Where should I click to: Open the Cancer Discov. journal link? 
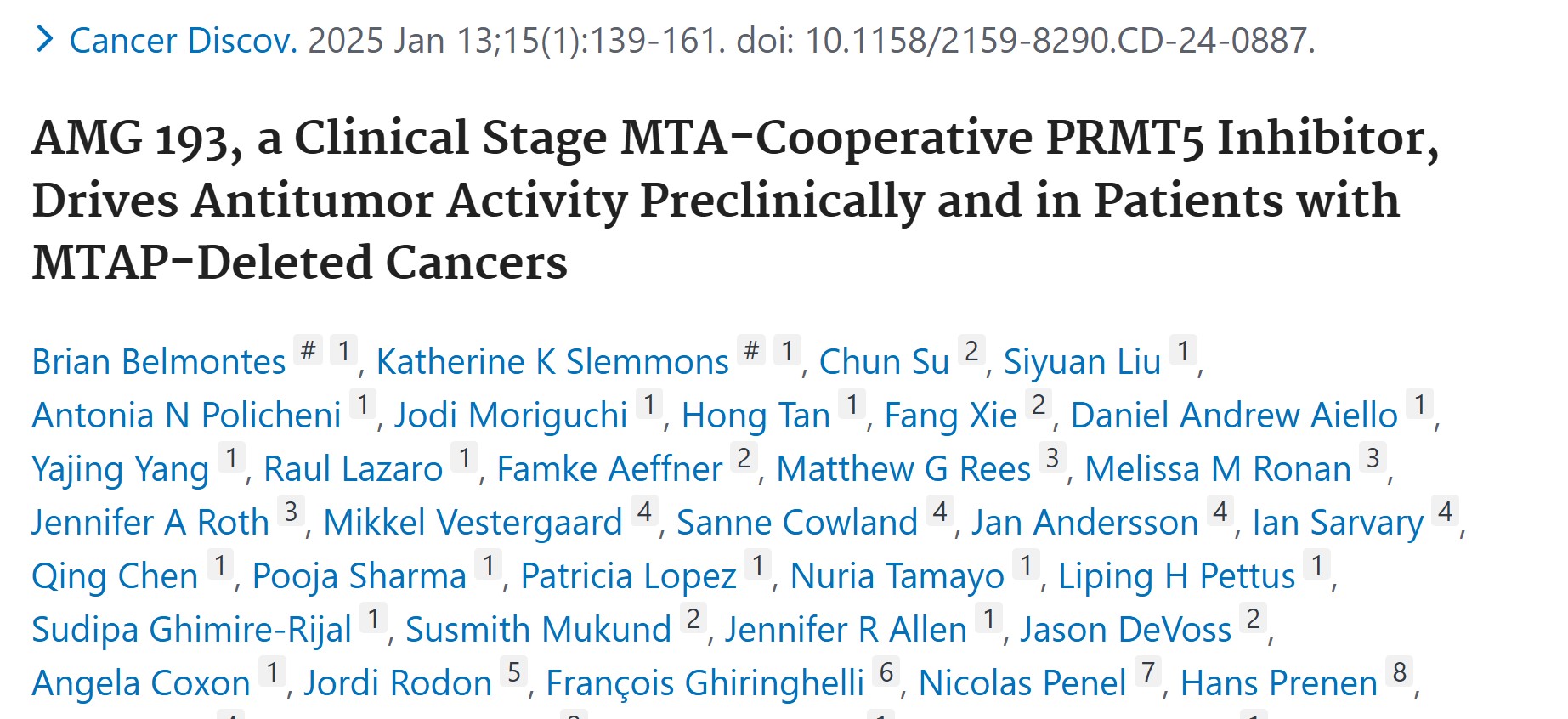pos(183,41)
